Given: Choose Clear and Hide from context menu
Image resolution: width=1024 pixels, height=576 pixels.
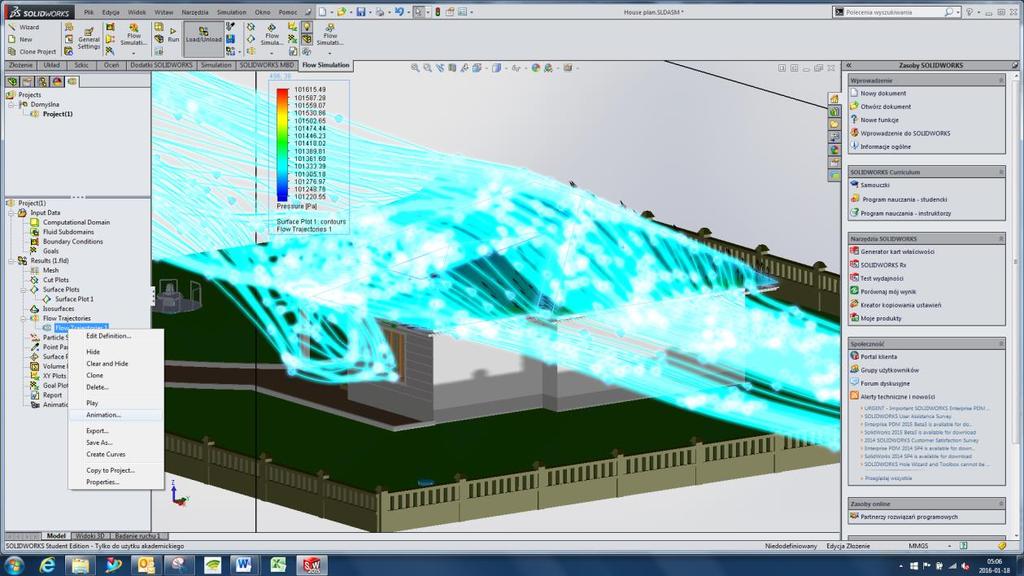Looking at the screenshot, I should tap(107, 364).
